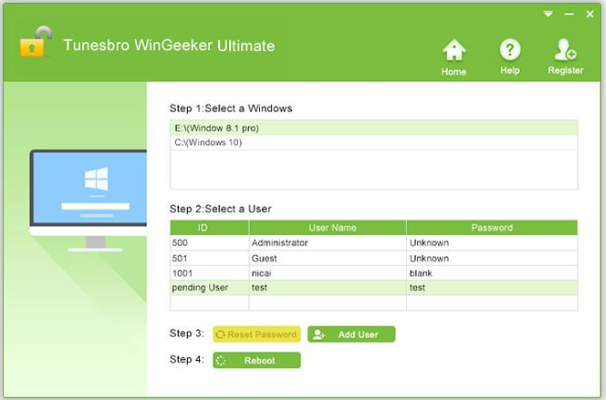606x400 pixels.
Task: Click the pending User cell
Action: (209, 288)
